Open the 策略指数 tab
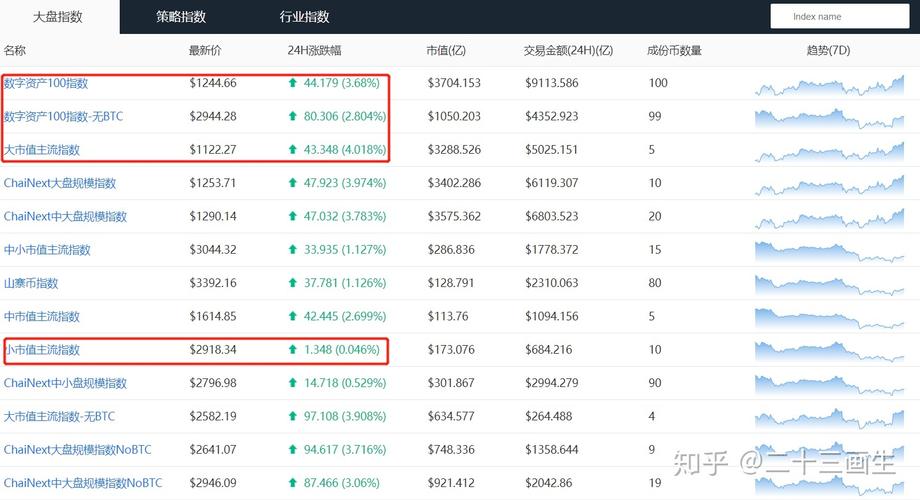Viewport: 920px width, 500px height. click(181, 17)
